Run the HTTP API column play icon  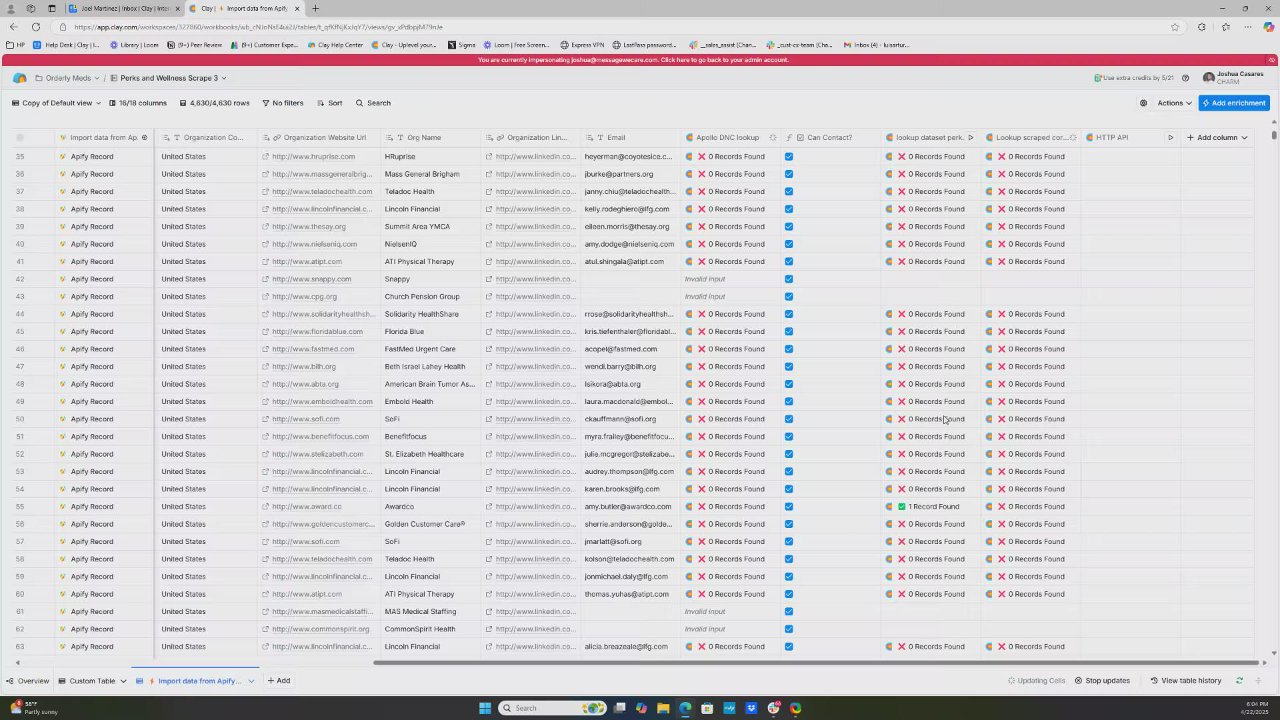pos(1170,137)
